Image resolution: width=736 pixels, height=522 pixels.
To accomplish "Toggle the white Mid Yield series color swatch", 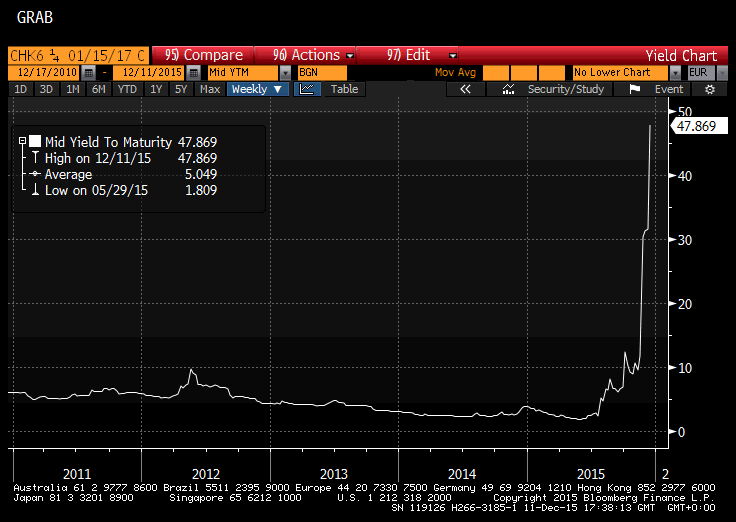I will (35, 141).
